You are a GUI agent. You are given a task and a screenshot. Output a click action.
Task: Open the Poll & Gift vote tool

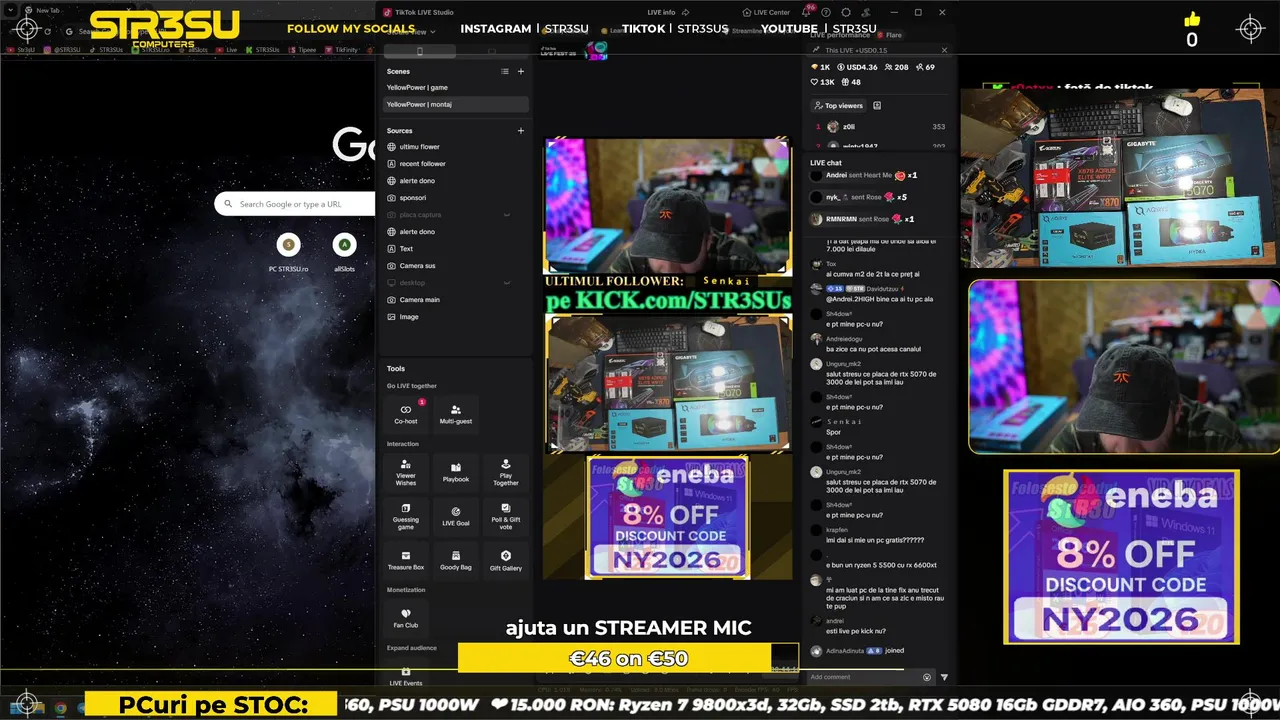[506, 516]
